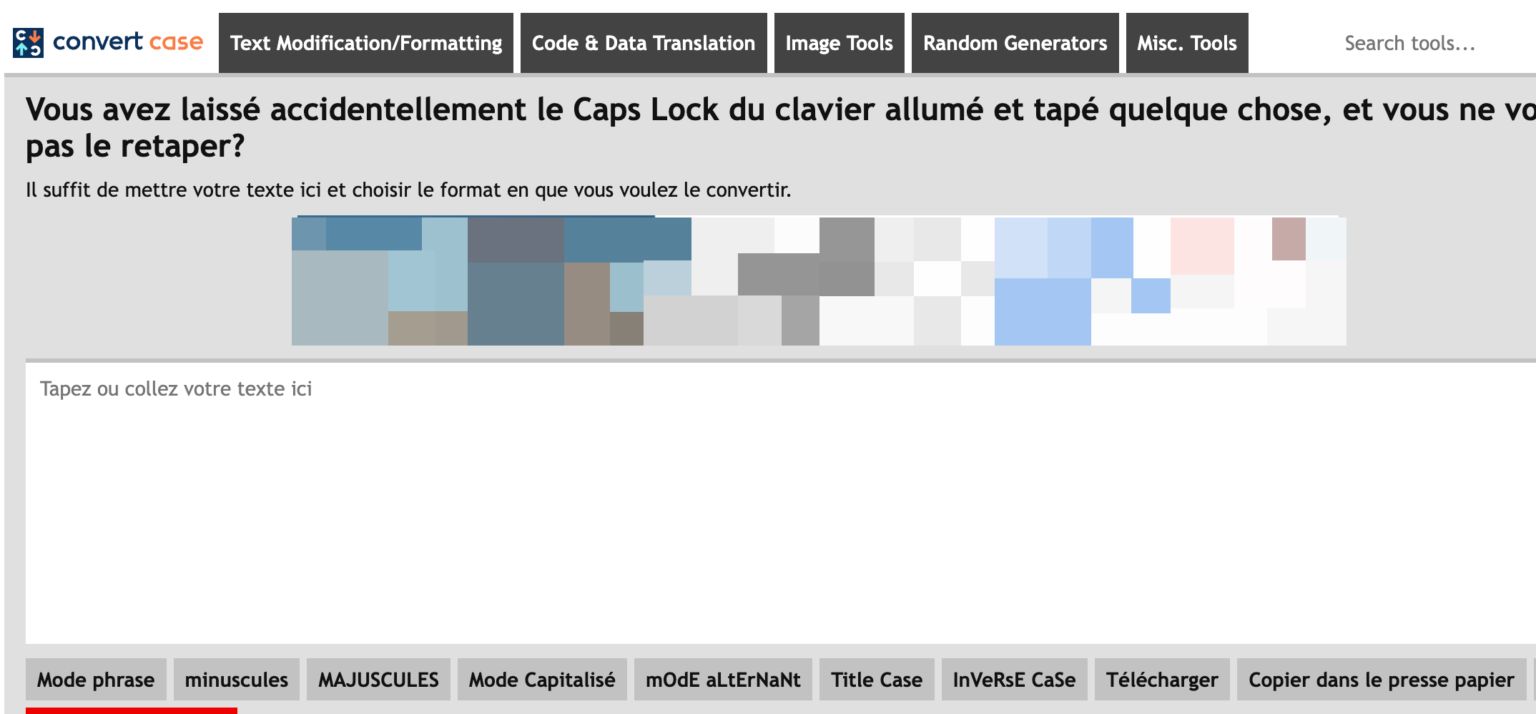Open the Code & Data Translation menu

(x=643, y=43)
